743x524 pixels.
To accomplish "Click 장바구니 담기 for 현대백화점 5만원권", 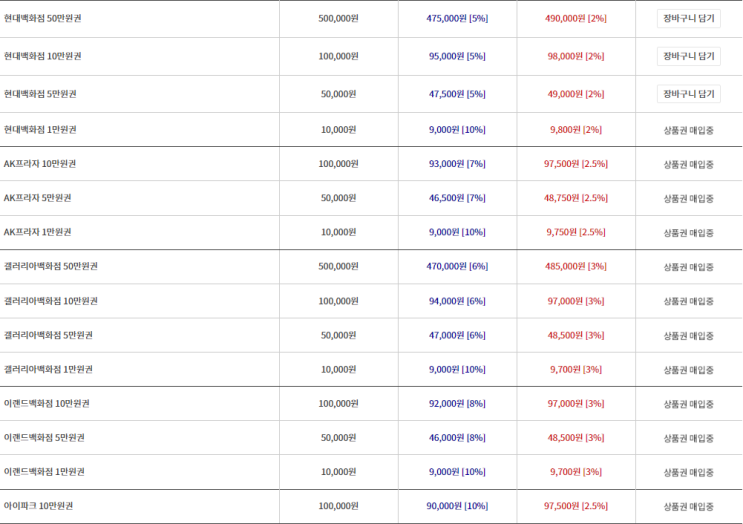I will [688, 94].
